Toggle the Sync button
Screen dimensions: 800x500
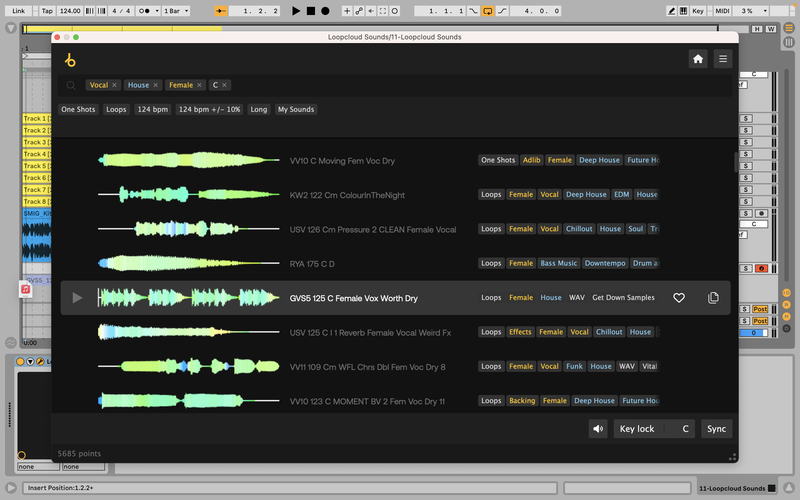tap(716, 429)
